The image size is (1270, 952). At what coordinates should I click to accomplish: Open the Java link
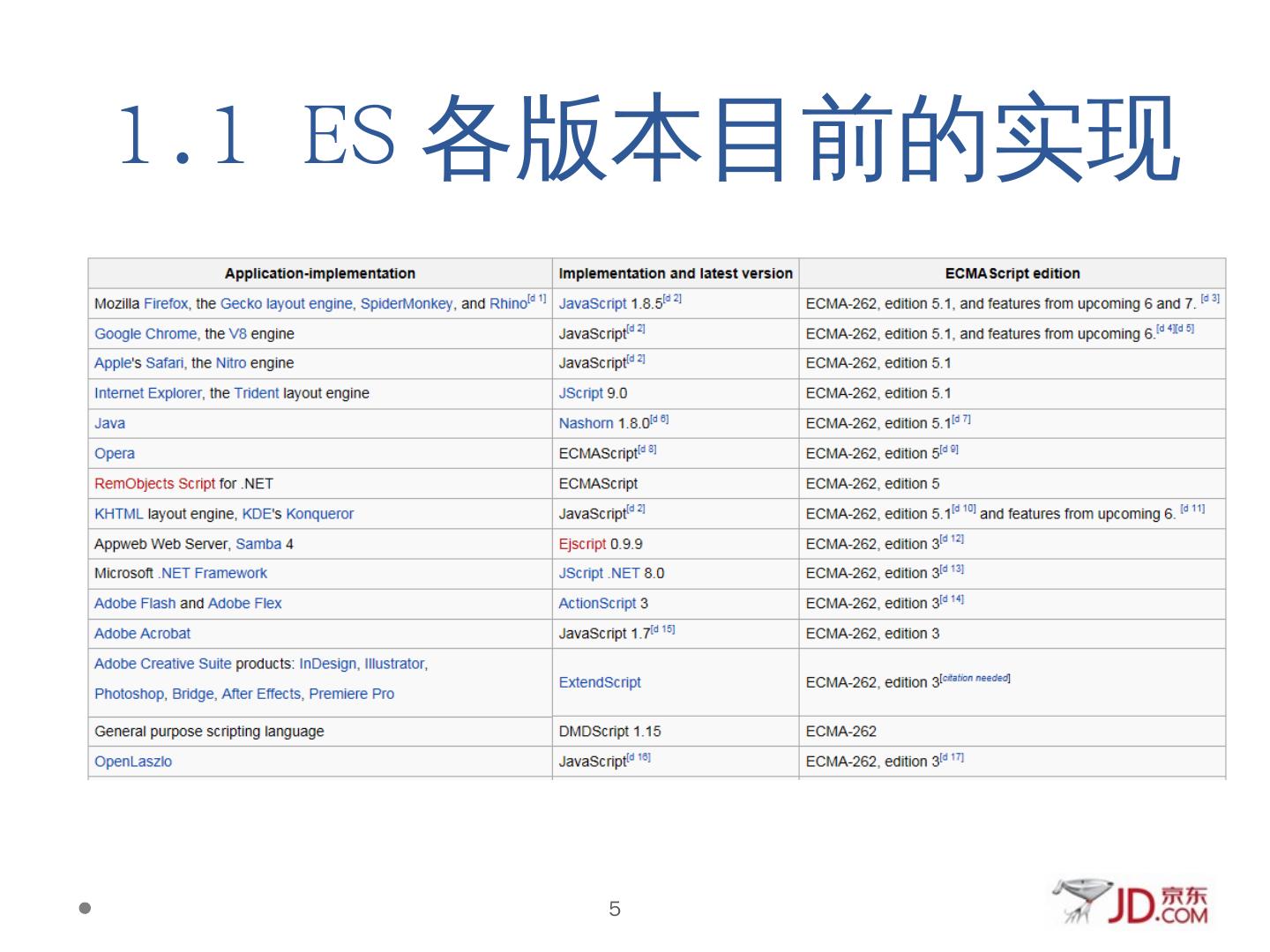pyautogui.click(x=109, y=423)
